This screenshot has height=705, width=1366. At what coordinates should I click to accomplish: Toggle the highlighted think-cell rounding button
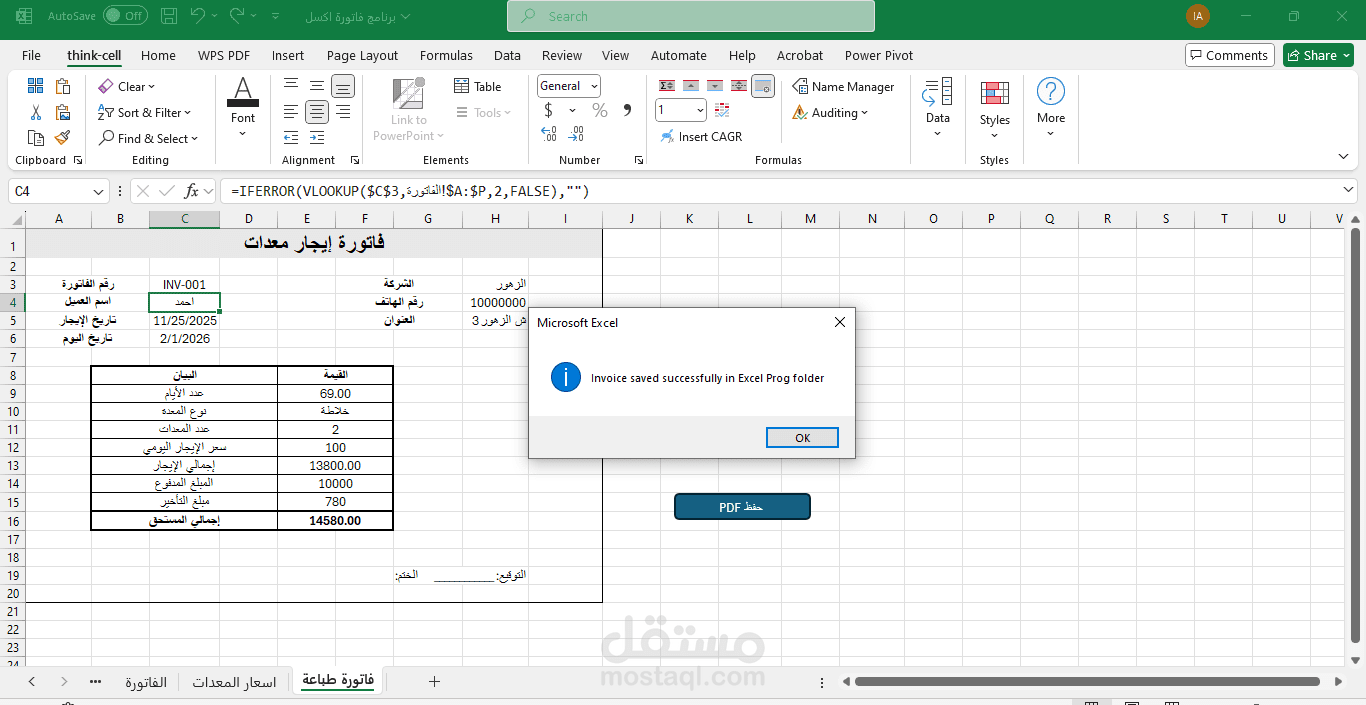click(763, 86)
